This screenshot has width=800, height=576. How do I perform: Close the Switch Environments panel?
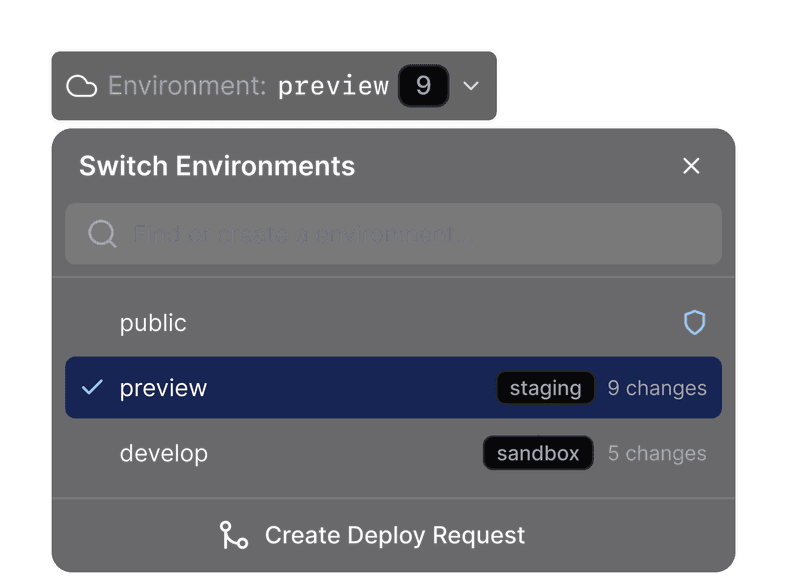tap(691, 166)
